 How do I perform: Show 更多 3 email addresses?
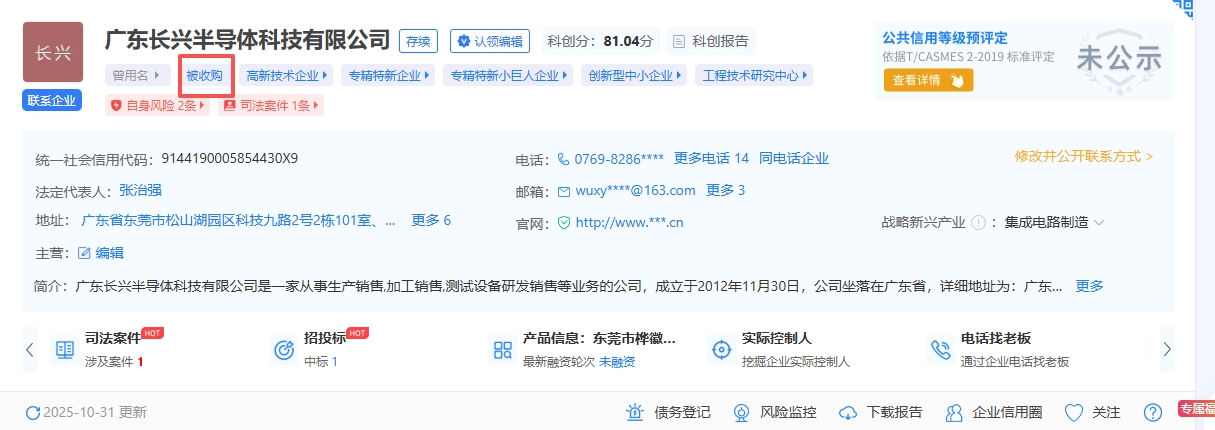click(726, 190)
